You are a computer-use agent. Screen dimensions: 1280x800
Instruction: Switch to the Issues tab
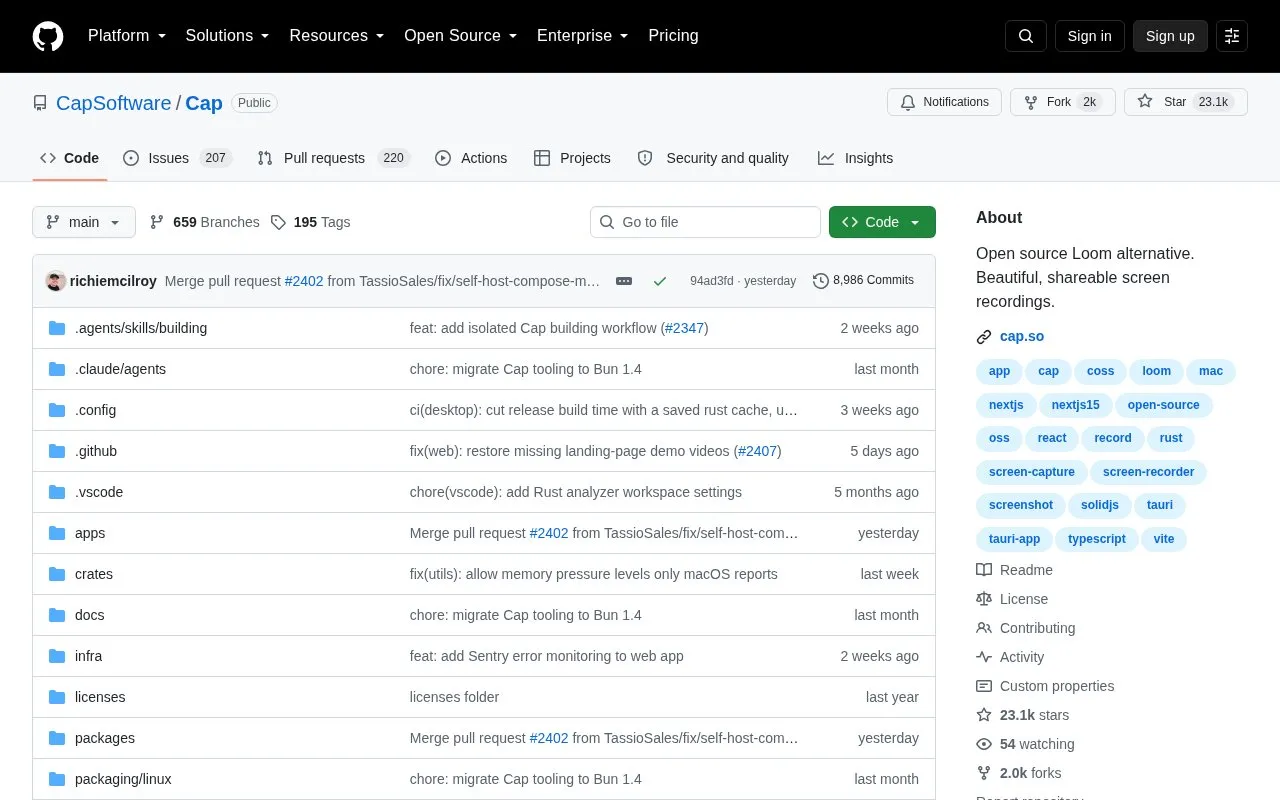coord(177,158)
